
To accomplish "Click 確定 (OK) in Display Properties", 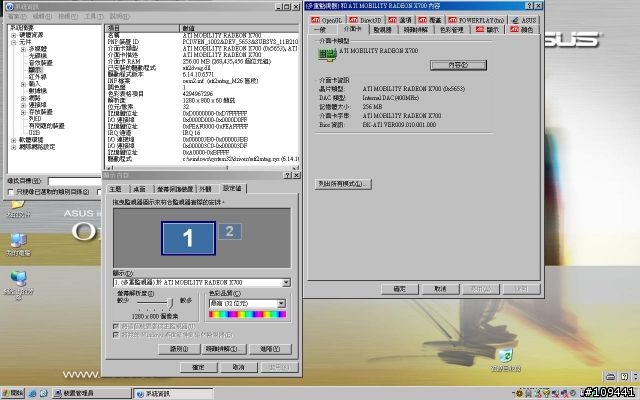I will pos(198,367).
